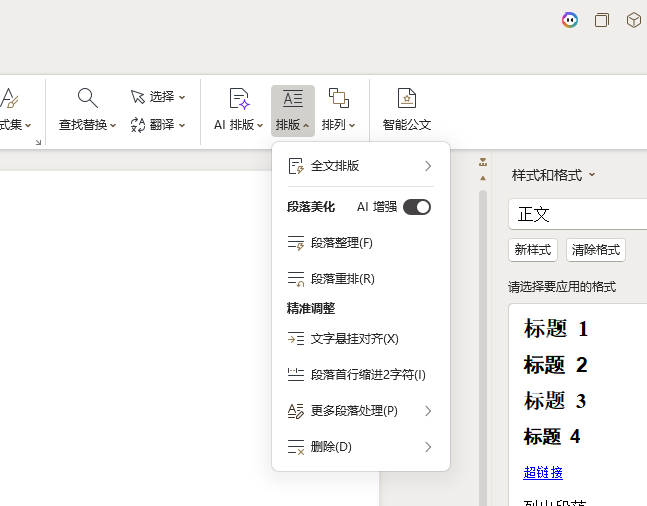The height and width of the screenshot is (506, 647).
Task: Click the 正文 current style field
Action: pos(578,214)
